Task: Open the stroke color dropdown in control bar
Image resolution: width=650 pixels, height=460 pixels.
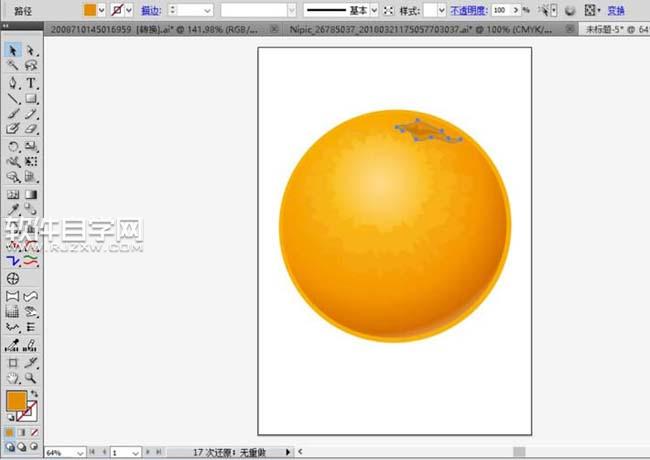Action: coord(129,10)
